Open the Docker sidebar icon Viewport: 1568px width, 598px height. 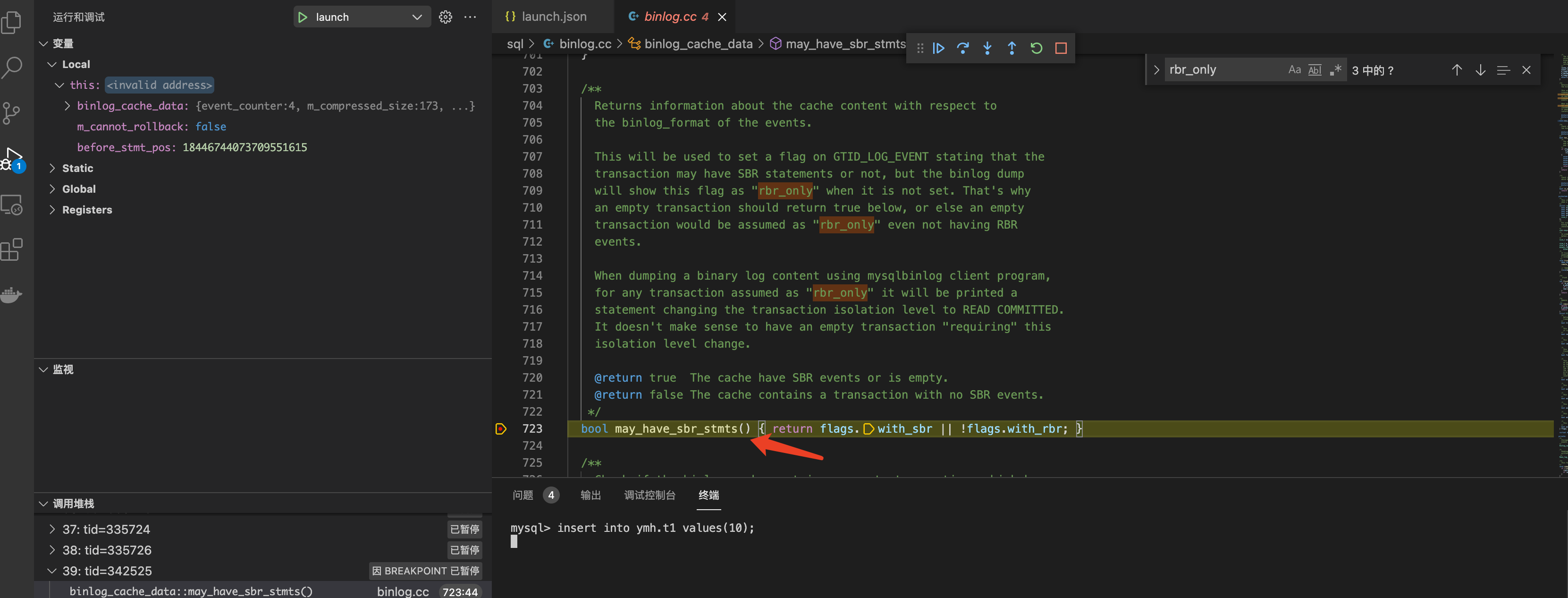[12, 295]
